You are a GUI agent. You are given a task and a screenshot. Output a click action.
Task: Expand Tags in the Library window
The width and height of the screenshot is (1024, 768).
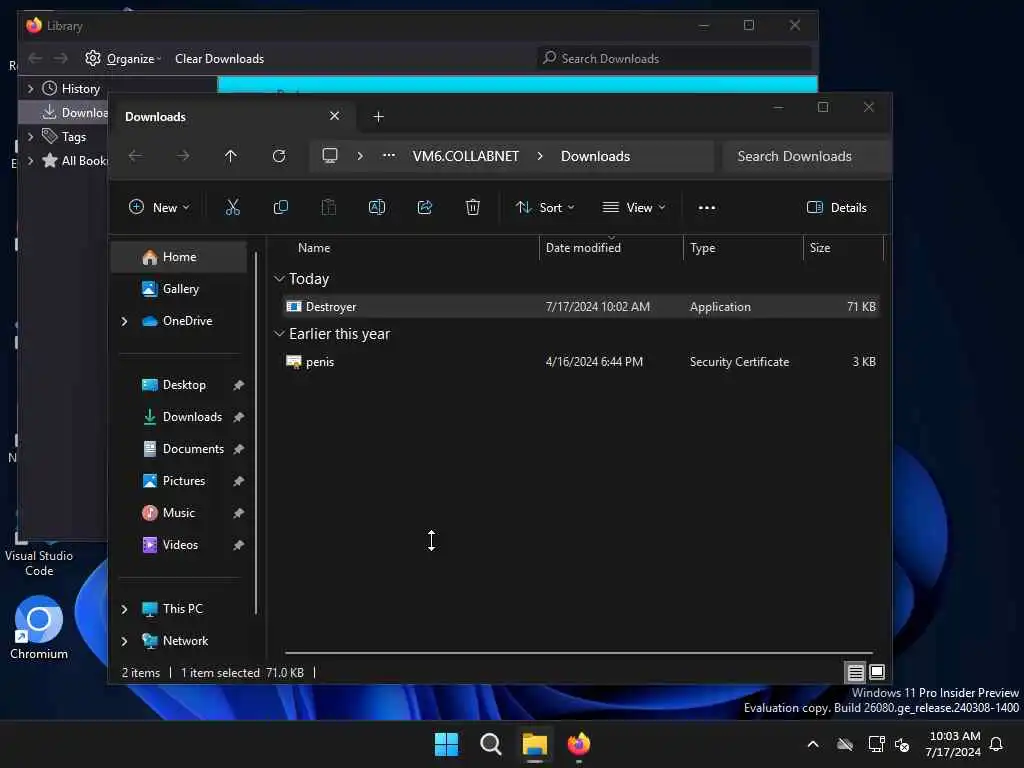click(x=30, y=136)
